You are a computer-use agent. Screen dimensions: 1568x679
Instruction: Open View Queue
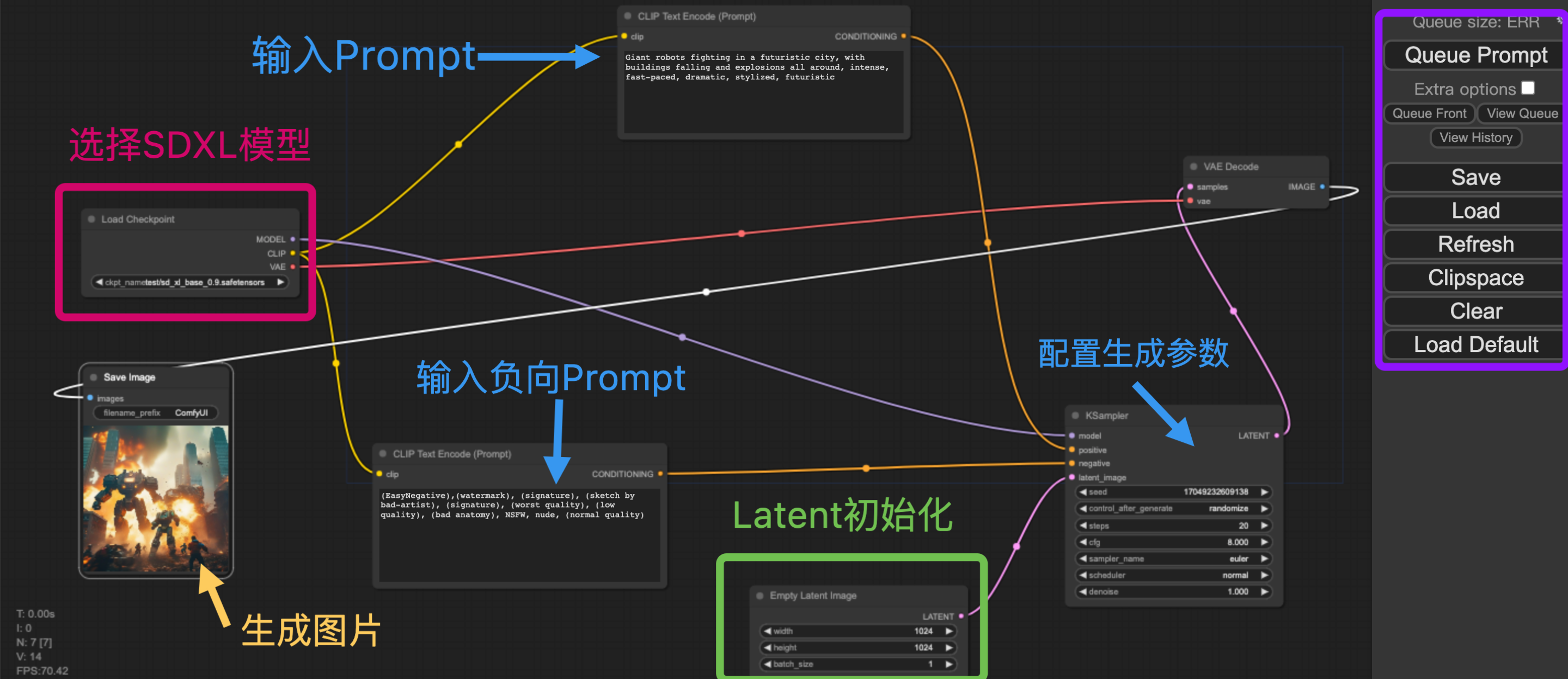click(1522, 113)
